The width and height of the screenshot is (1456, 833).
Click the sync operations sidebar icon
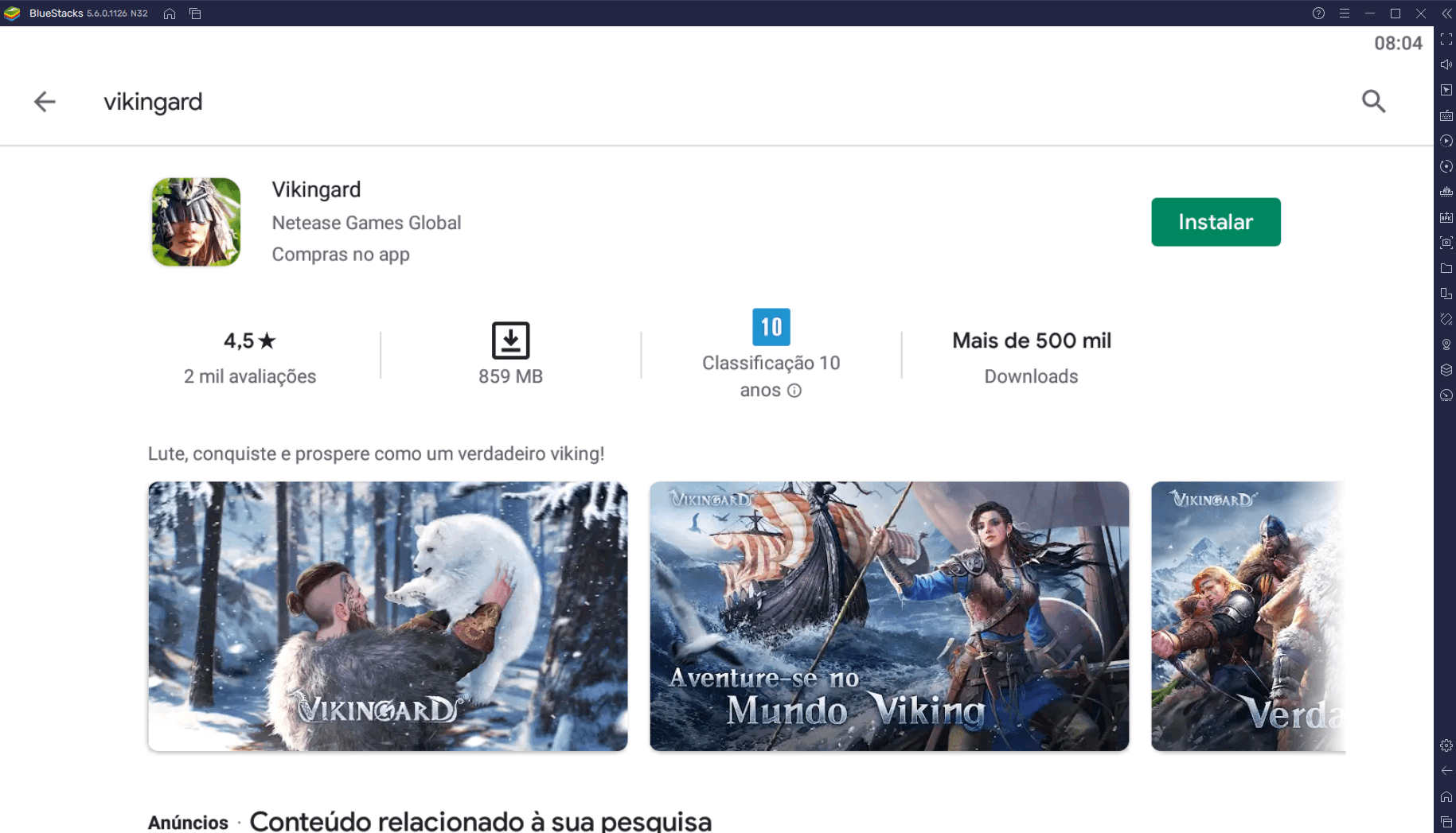point(1446,166)
